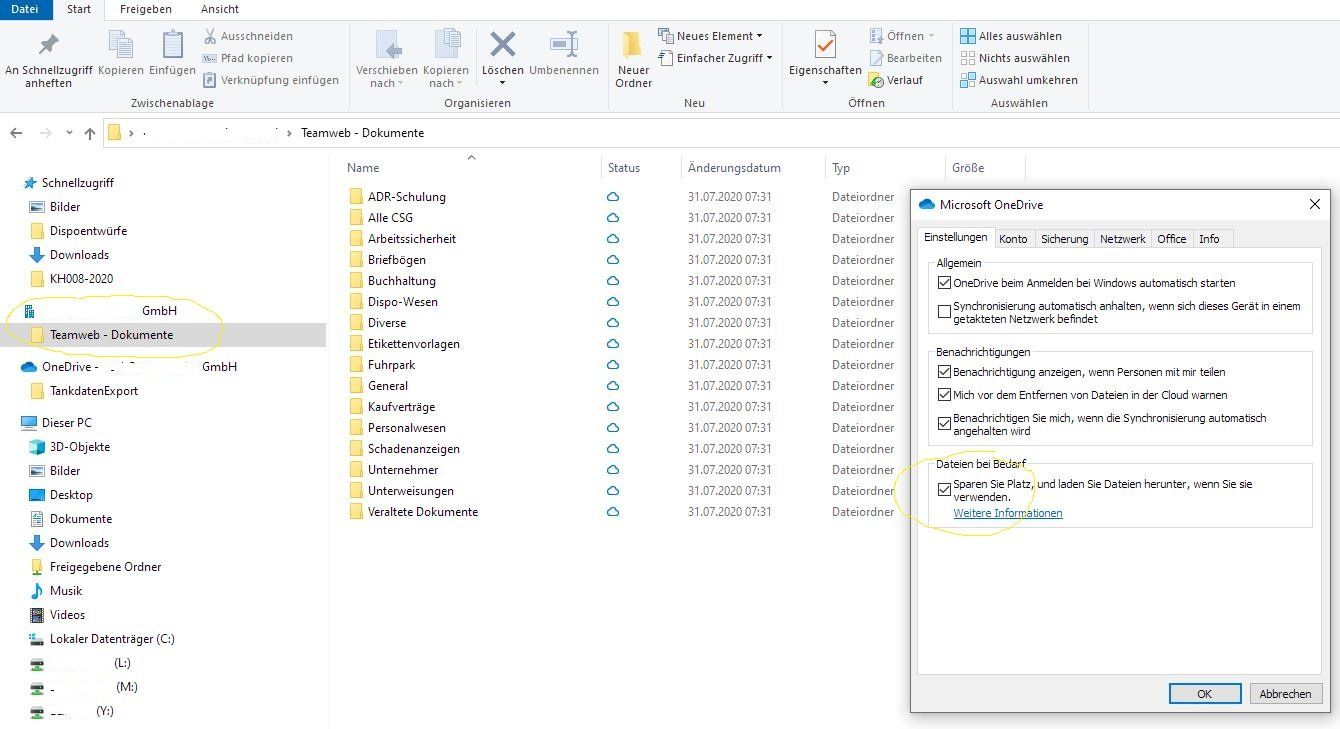The height and width of the screenshot is (729, 1340).
Task: Toggle OneDrive automatic start at Windows login
Action: point(944,283)
